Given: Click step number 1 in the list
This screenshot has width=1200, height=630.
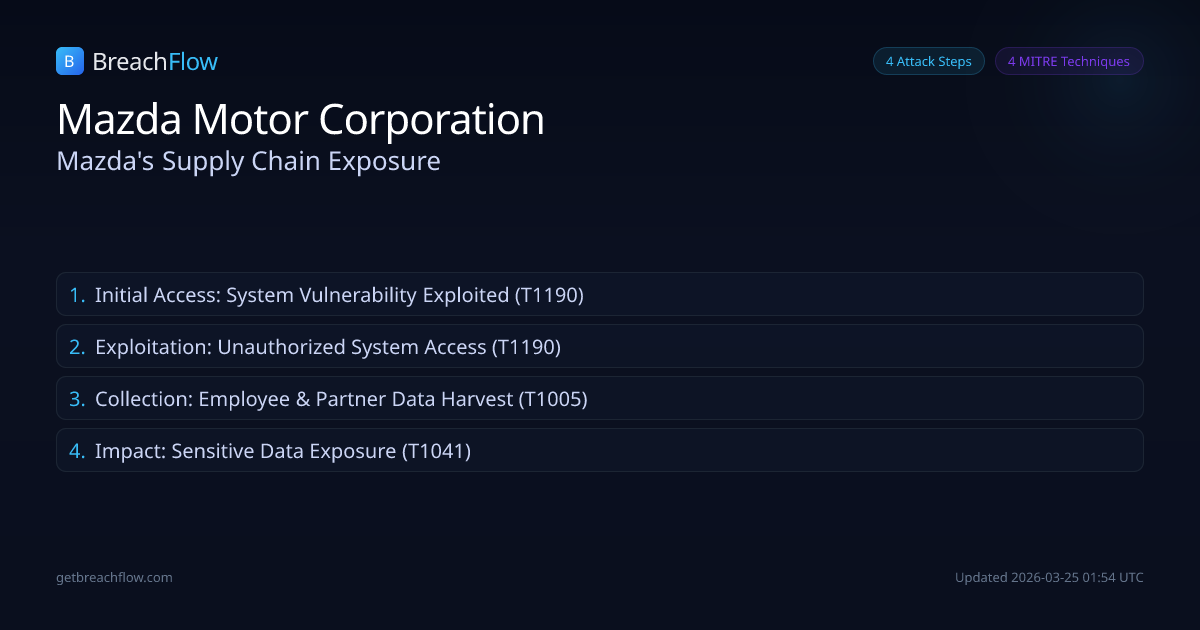Looking at the screenshot, I should [x=77, y=295].
